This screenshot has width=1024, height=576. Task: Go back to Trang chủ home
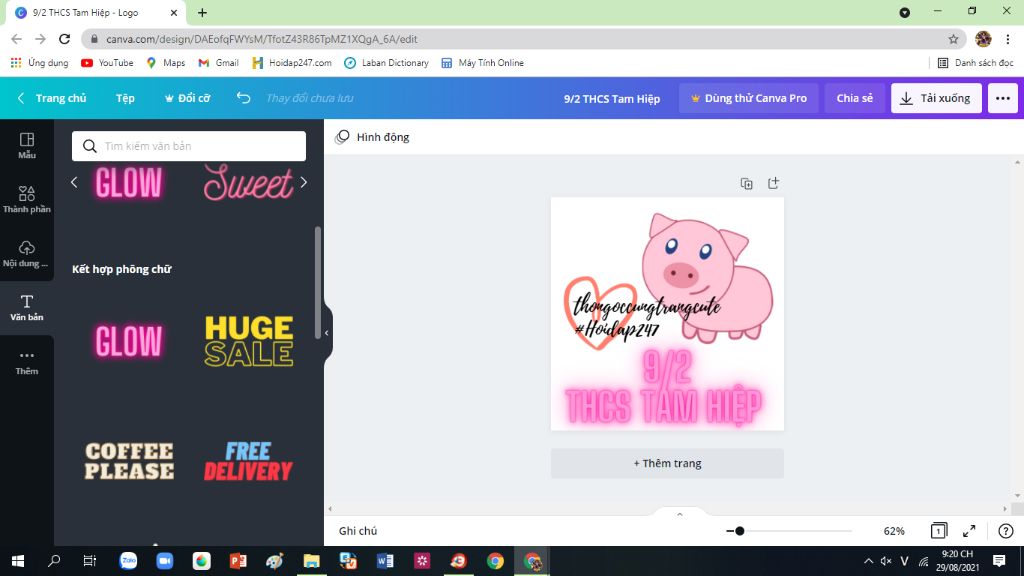click(52, 98)
